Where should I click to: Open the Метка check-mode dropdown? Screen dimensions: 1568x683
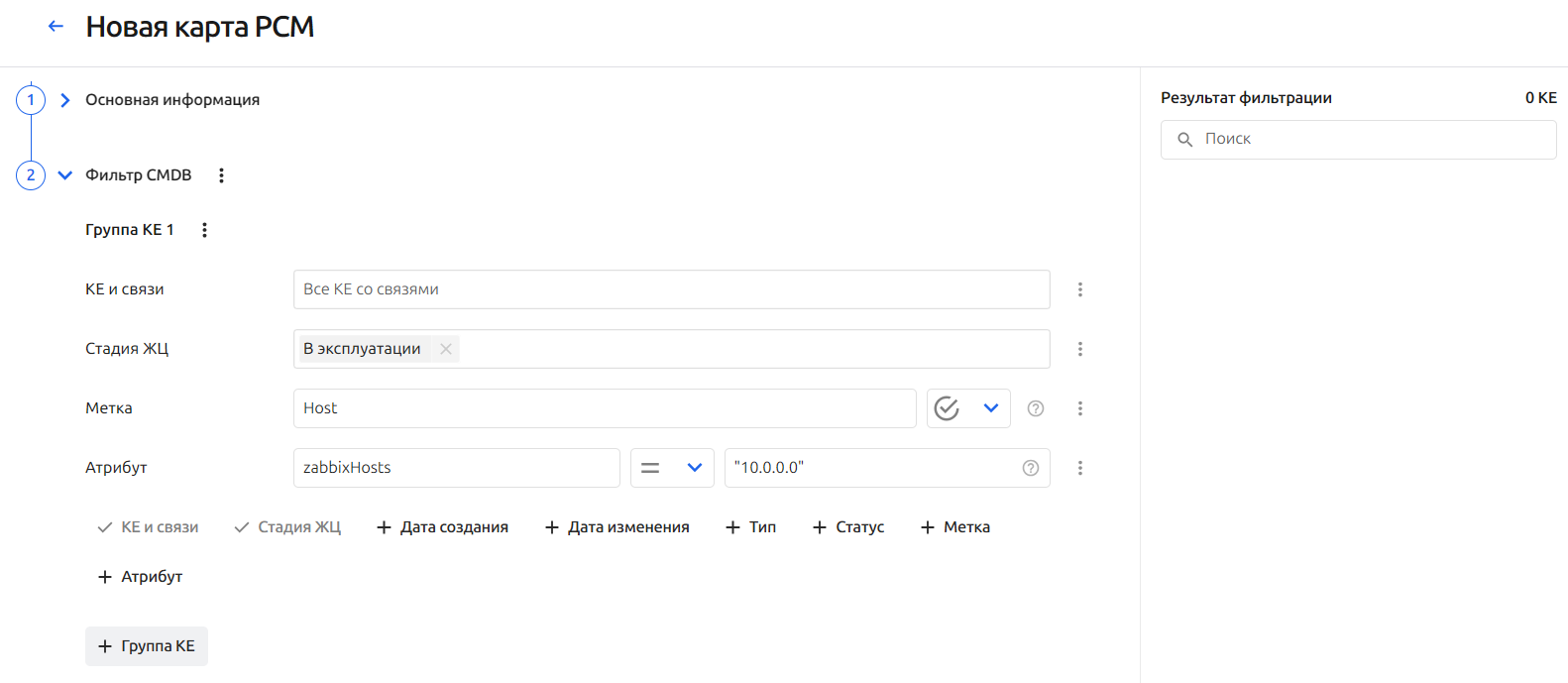(x=968, y=408)
